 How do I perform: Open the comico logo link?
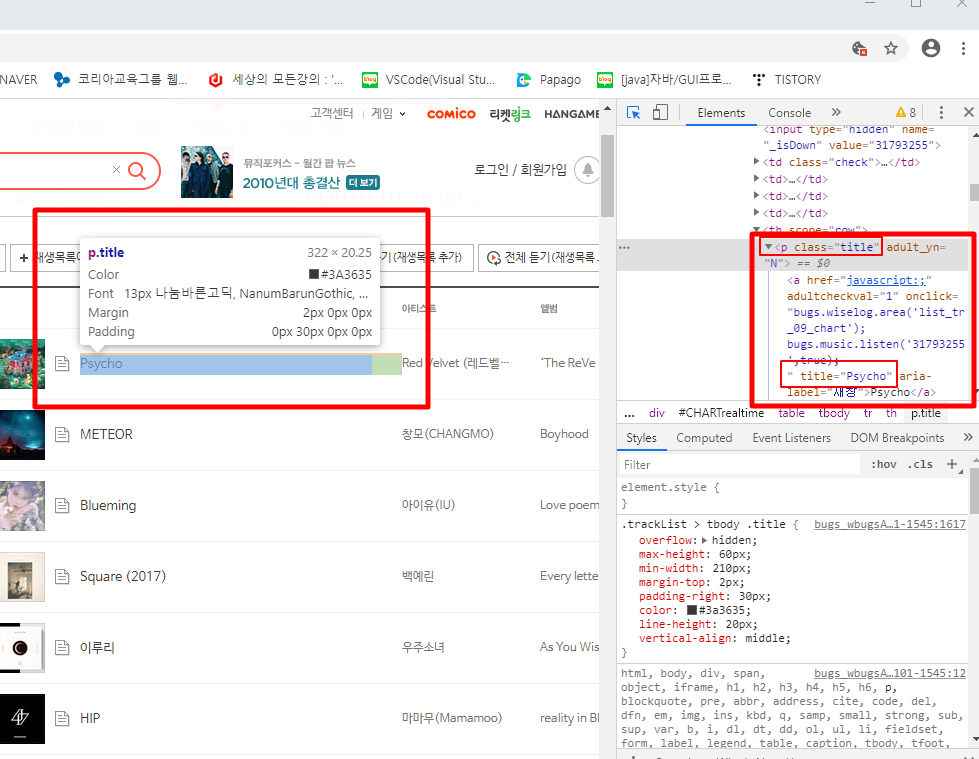tap(451, 114)
